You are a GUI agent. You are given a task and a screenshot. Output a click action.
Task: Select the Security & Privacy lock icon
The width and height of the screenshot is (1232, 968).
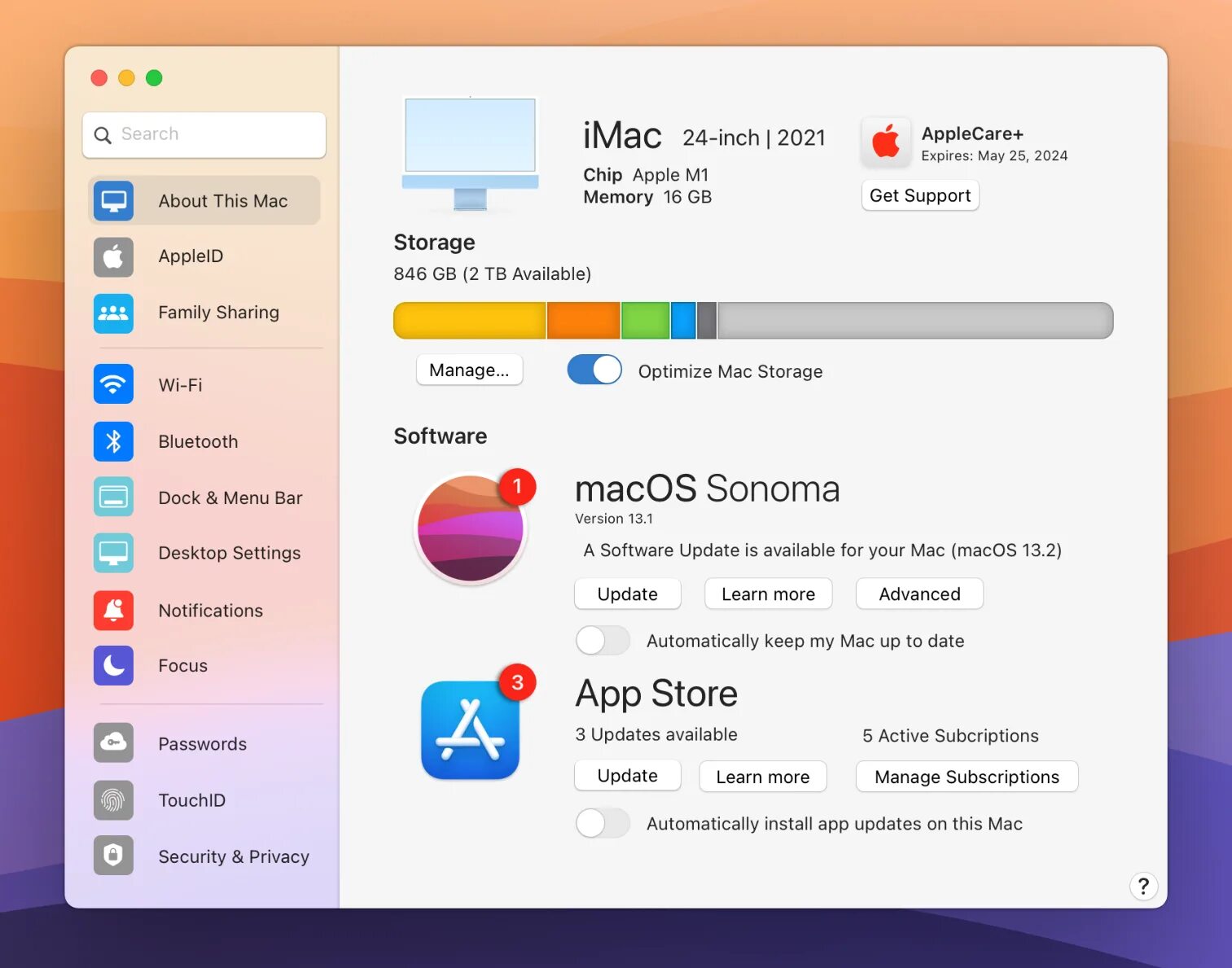coord(113,856)
